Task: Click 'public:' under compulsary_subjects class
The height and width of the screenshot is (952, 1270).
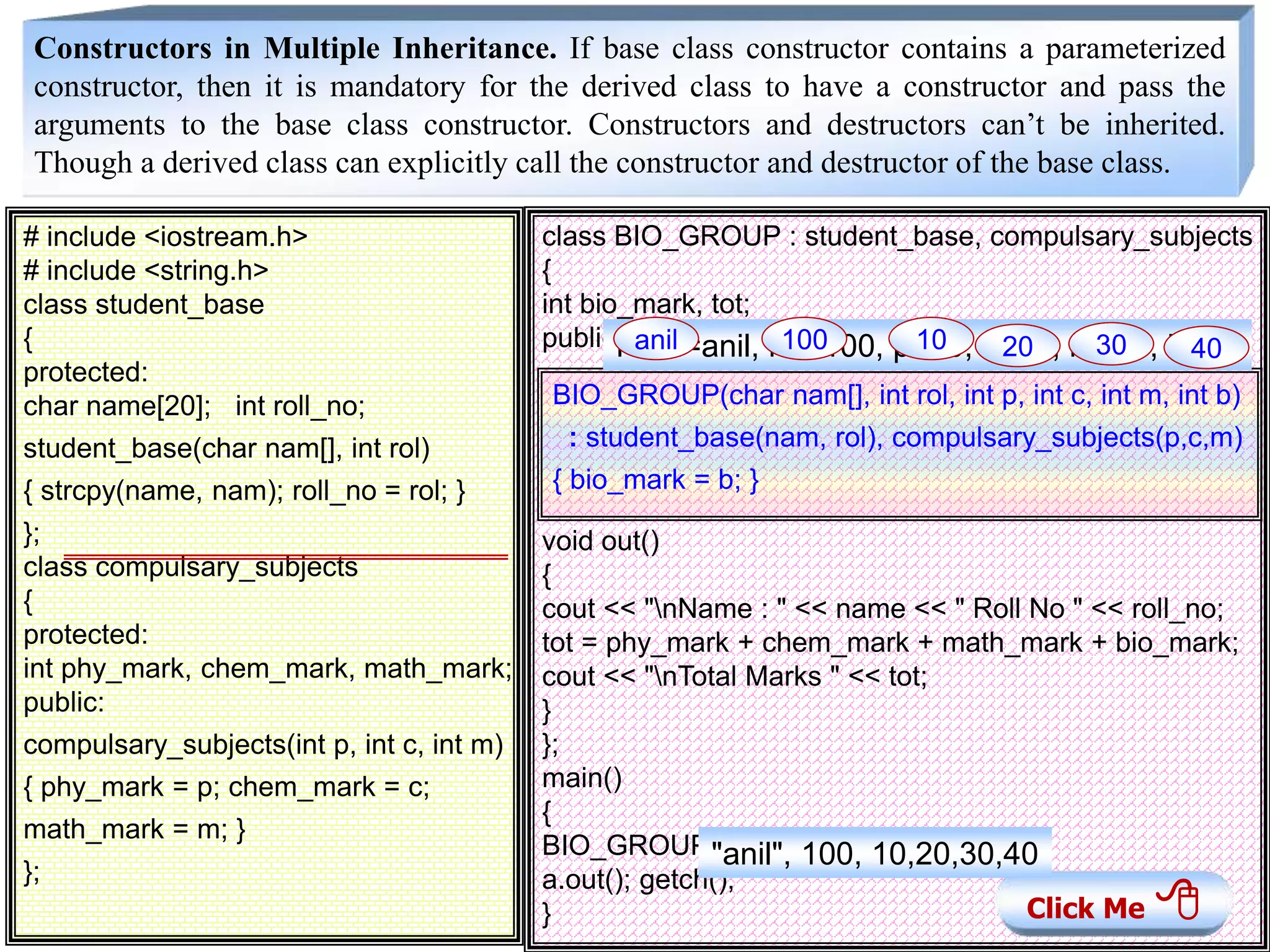Action: pos(63,703)
